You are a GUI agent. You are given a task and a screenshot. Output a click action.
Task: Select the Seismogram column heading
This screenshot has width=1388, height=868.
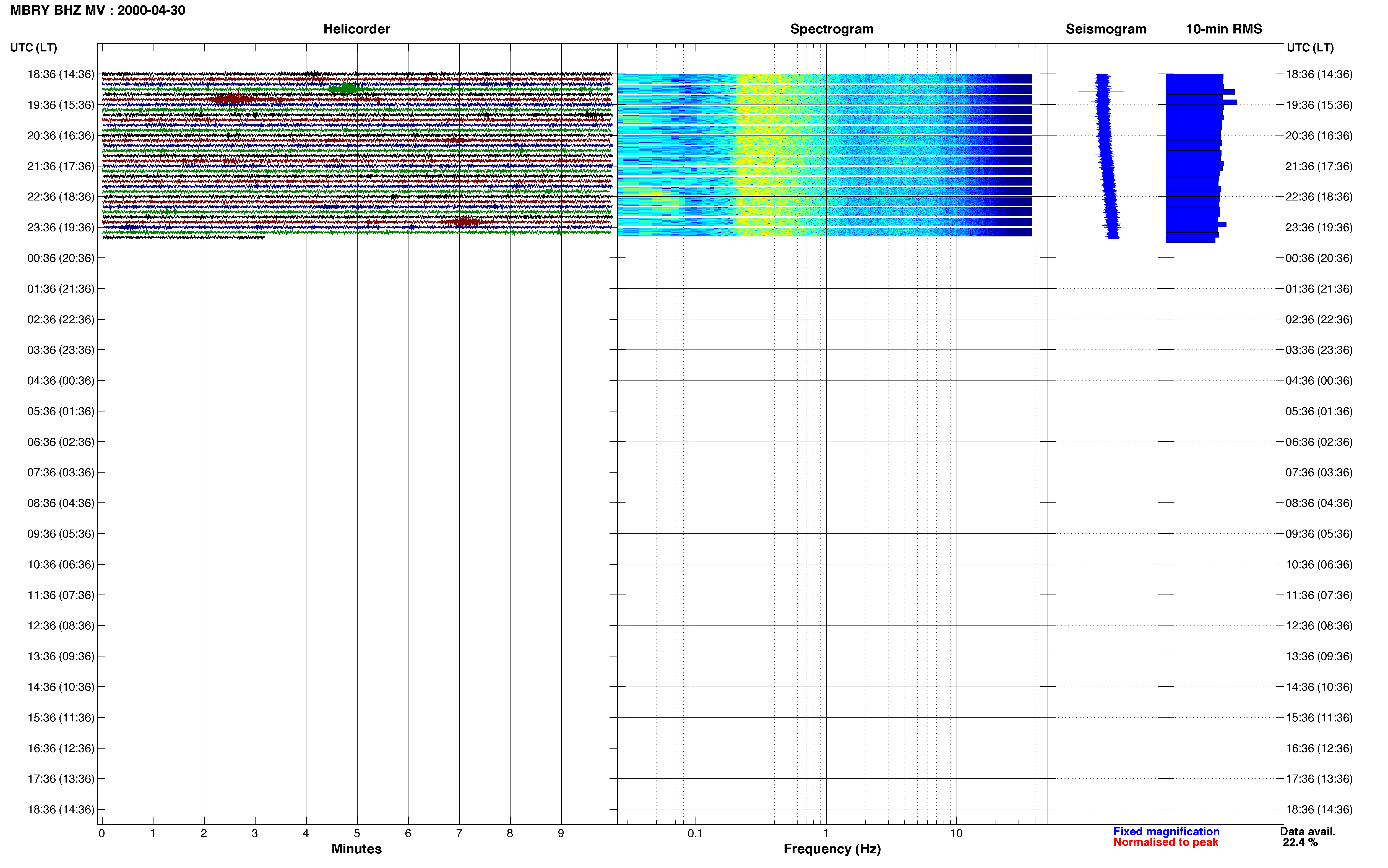tap(1106, 29)
